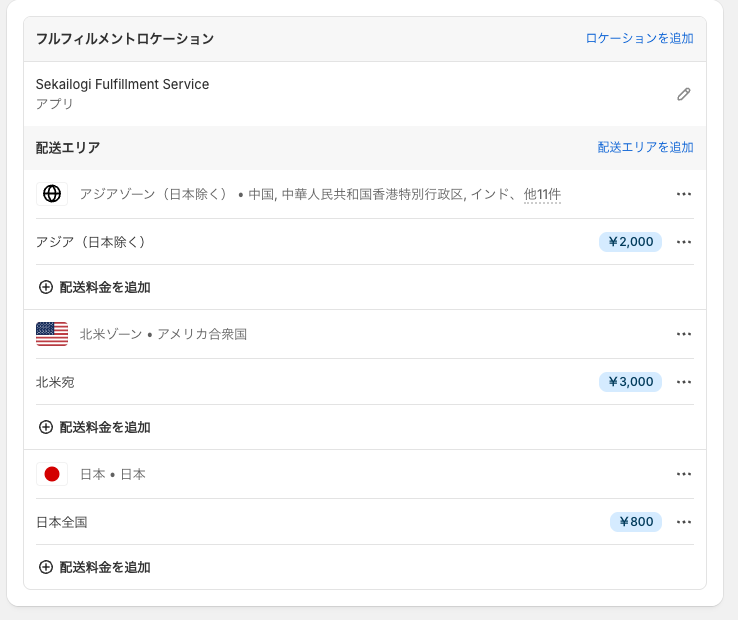Viewport: 738px width, 620px height.
Task: Click 配送エリアを追加 link
Action: pyautogui.click(x=645, y=147)
